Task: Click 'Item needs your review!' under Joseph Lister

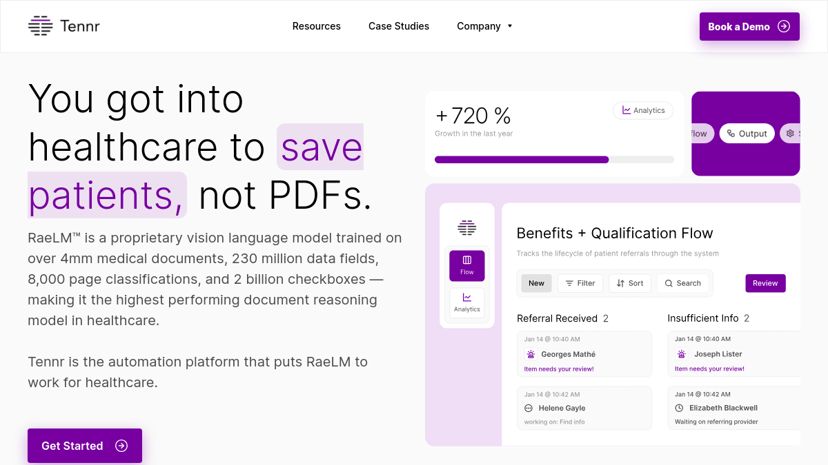Action: click(709, 368)
